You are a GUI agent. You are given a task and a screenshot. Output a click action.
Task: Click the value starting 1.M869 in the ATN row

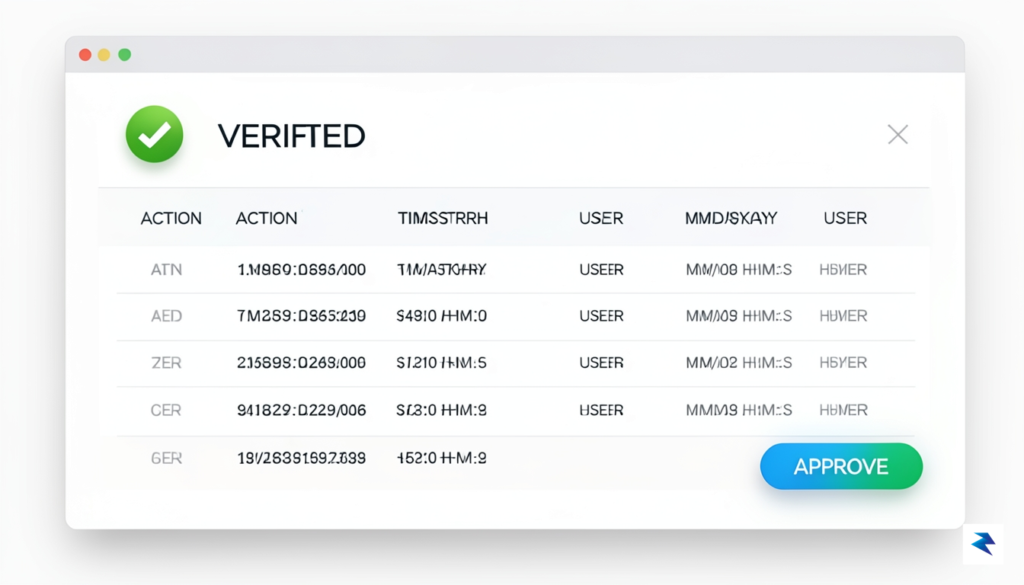point(301,270)
